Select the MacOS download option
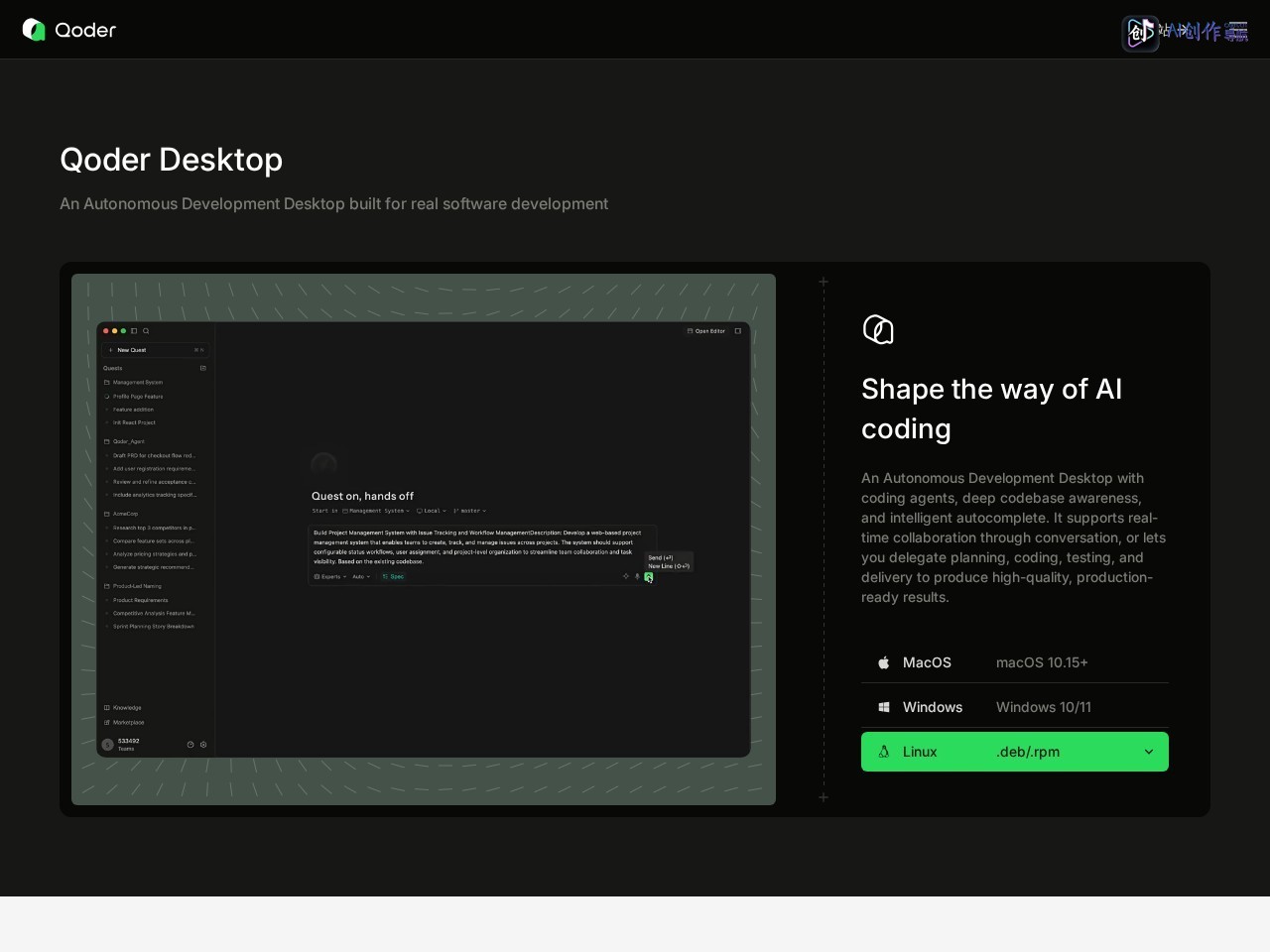 (x=1015, y=662)
